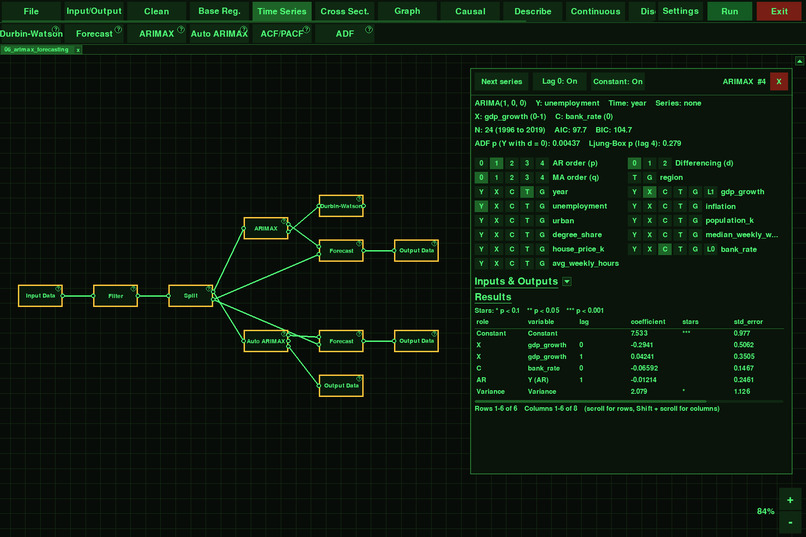The width and height of the screenshot is (806, 537).
Task: Open help icon beside Auto ARIMAX toolbar item
Action: pos(244,29)
